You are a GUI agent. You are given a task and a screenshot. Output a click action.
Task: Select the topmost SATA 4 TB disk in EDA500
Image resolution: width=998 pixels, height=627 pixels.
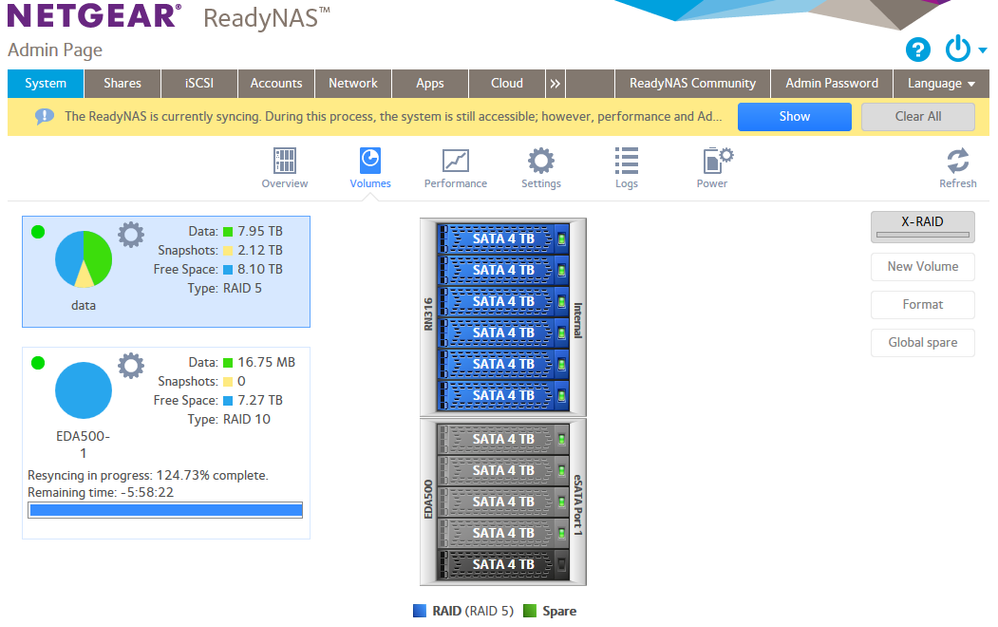(503, 439)
